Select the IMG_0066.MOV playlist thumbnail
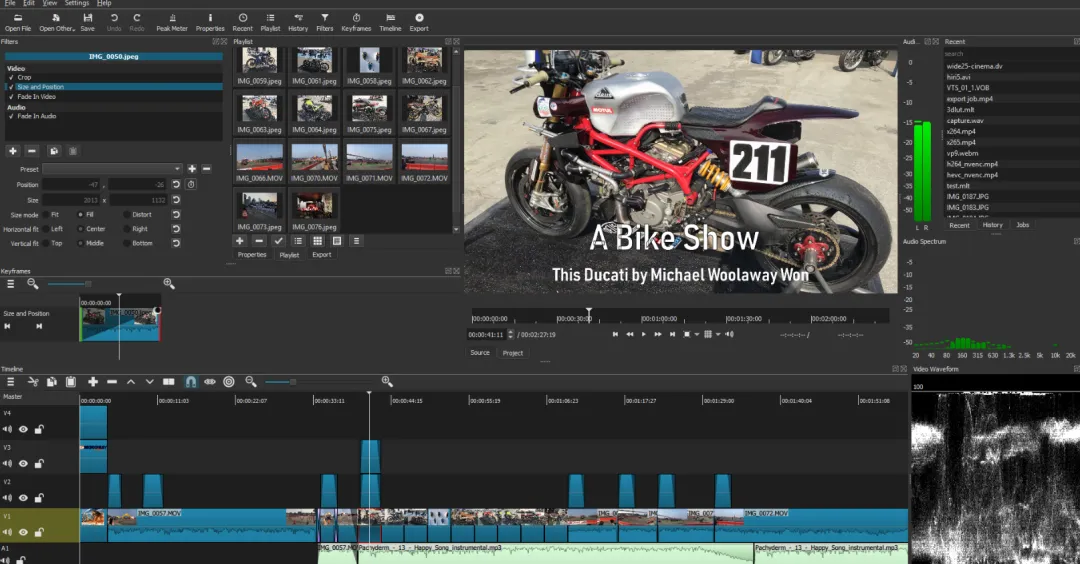1080x564 pixels. [x=260, y=159]
